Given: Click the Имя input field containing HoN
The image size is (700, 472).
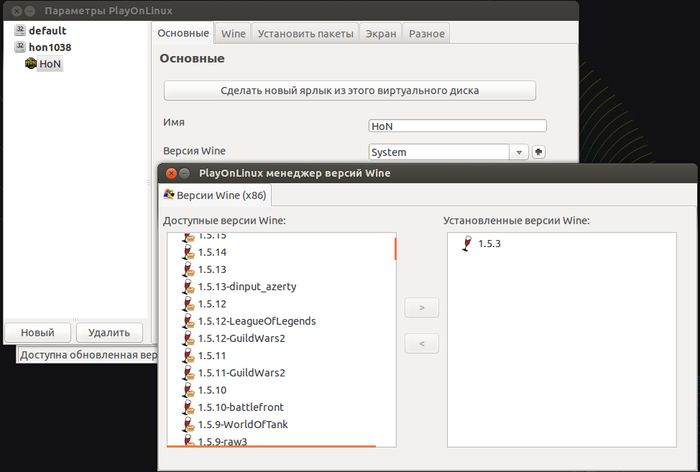Looking at the screenshot, I should [458, 126].
